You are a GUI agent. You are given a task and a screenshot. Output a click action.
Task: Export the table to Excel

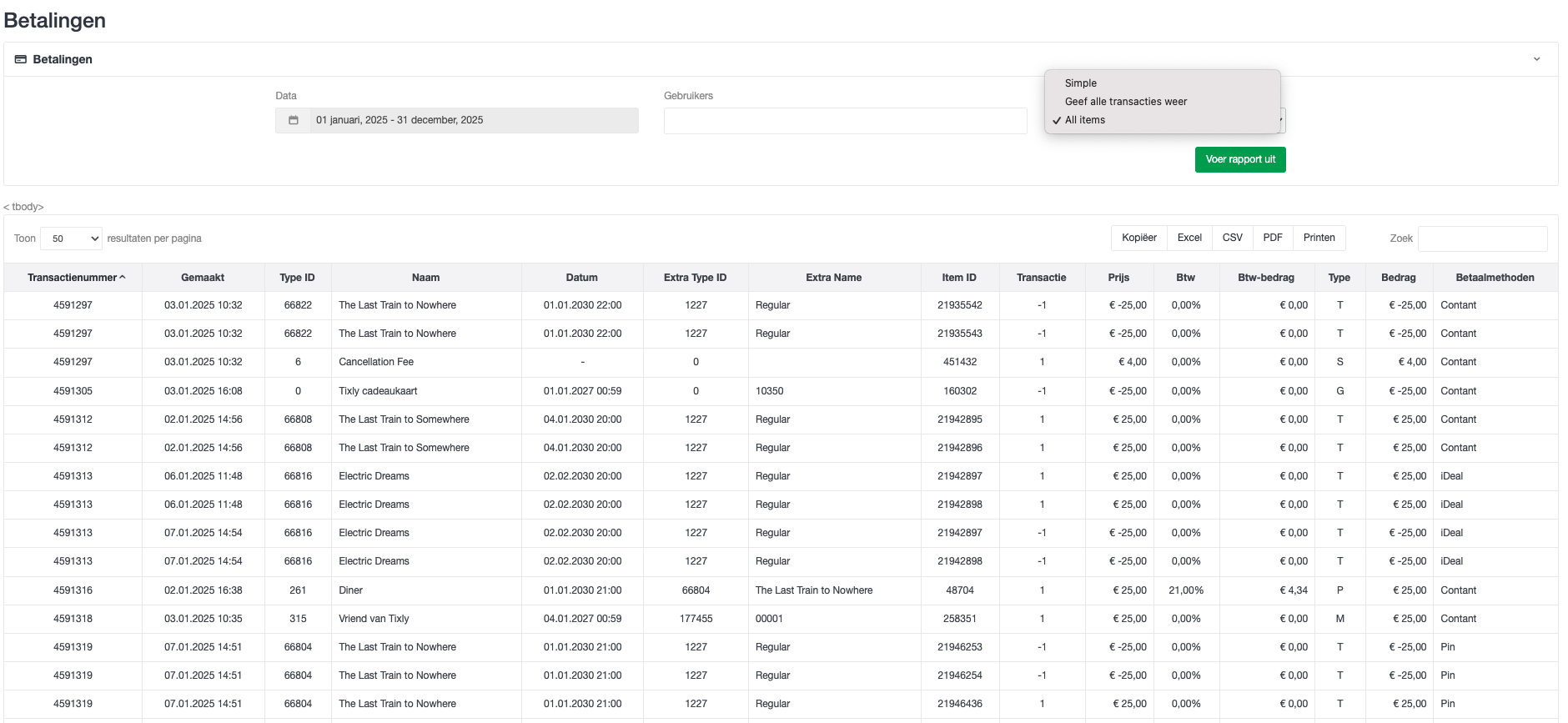1189,238
